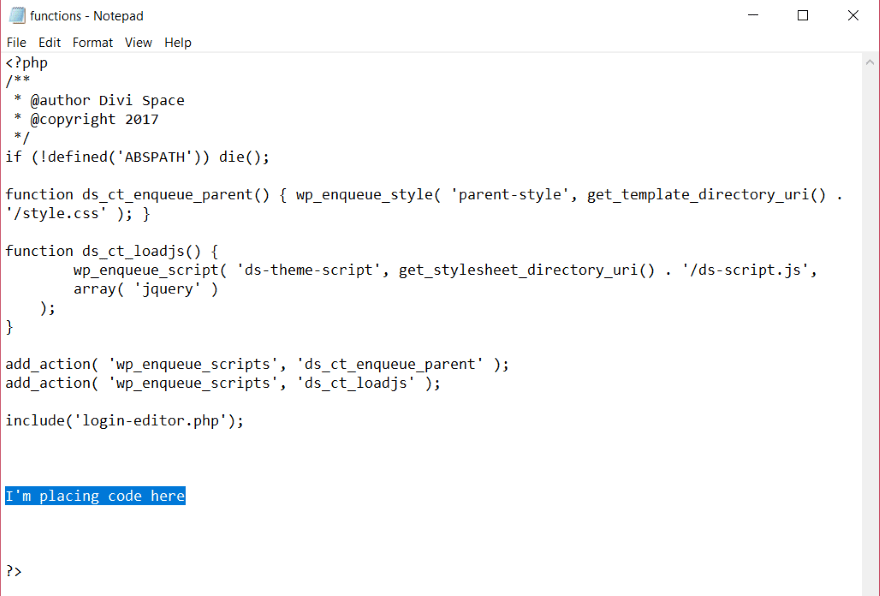Open the View menu
The width and height of the screenshot is (880, 596).
[x=139, y=42]
